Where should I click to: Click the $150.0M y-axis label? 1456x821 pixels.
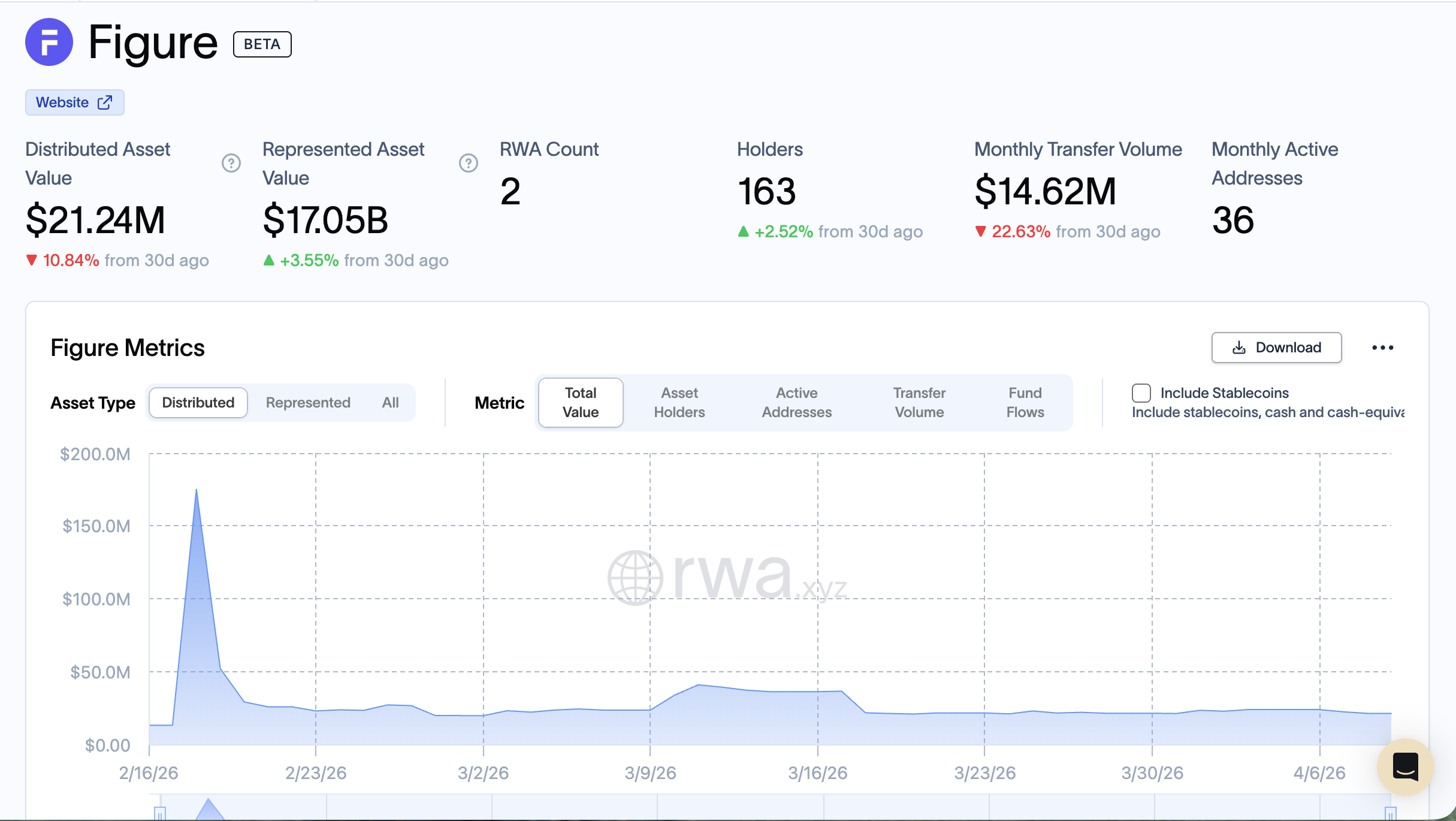coord(96,526)
